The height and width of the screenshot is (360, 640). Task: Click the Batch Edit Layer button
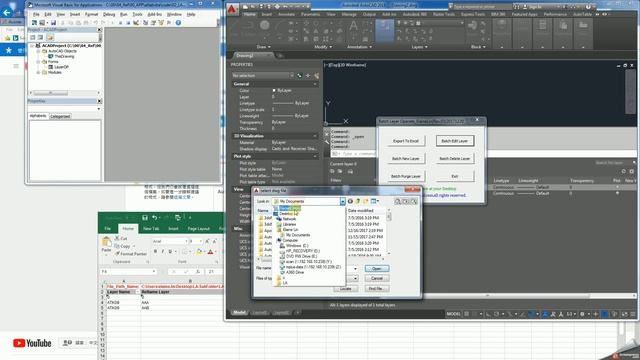[455, 141]
